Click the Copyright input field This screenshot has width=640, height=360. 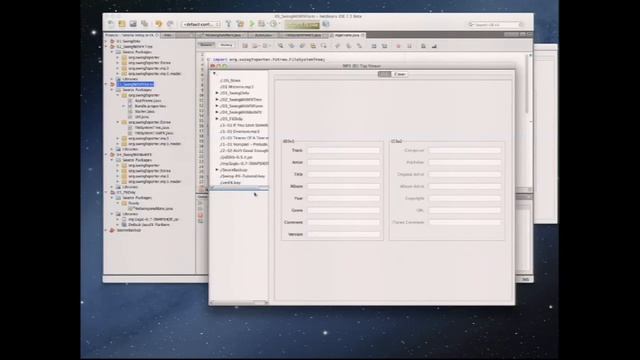[x=464, y=198]
